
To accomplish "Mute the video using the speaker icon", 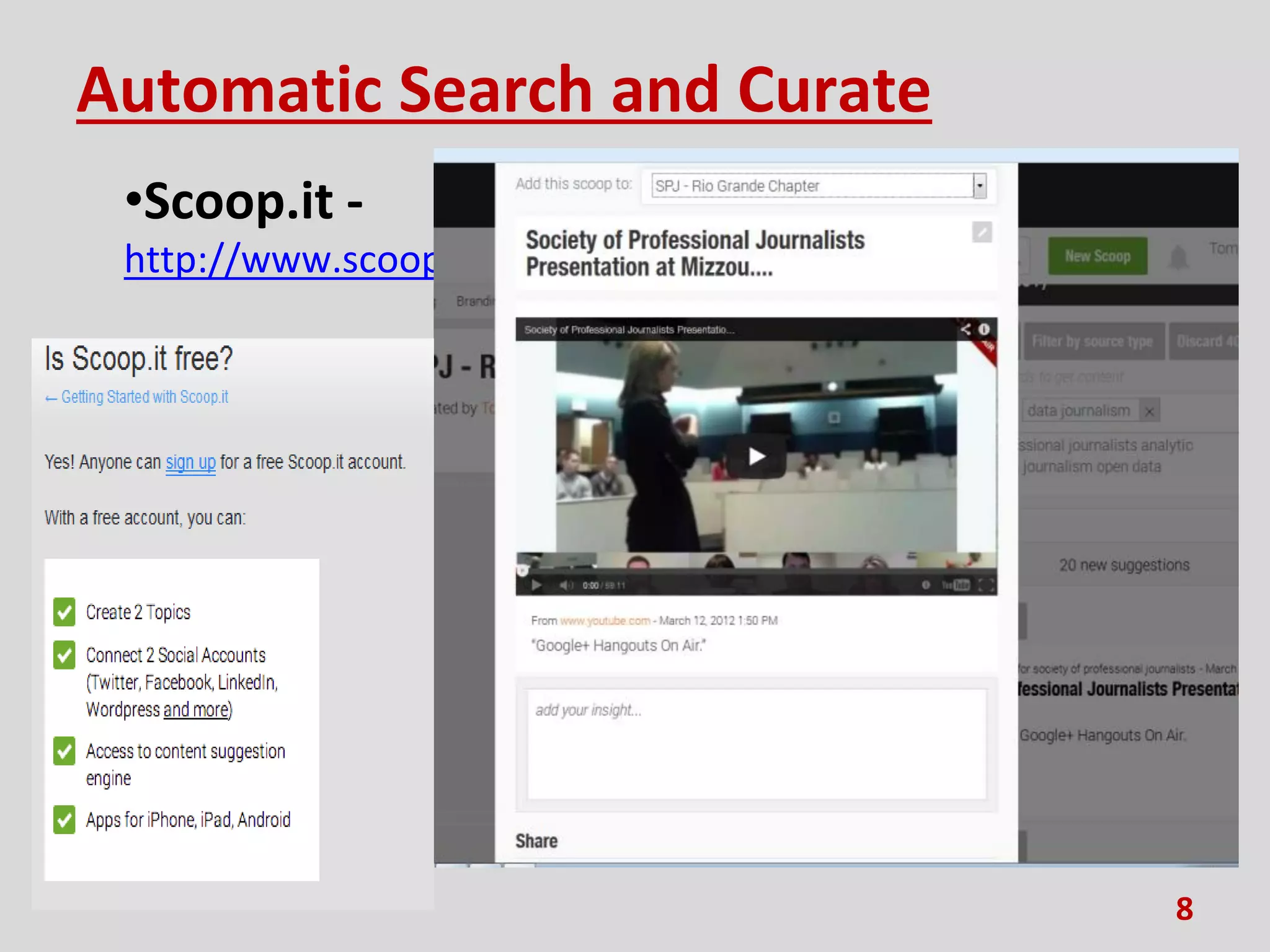I will click(566, 585).
